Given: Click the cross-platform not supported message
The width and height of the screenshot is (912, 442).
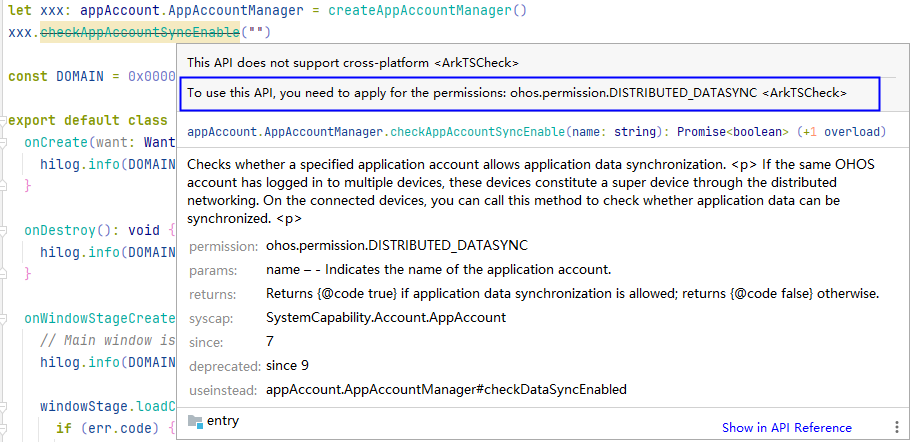Looking at the screenshot, I should point(352,62).
